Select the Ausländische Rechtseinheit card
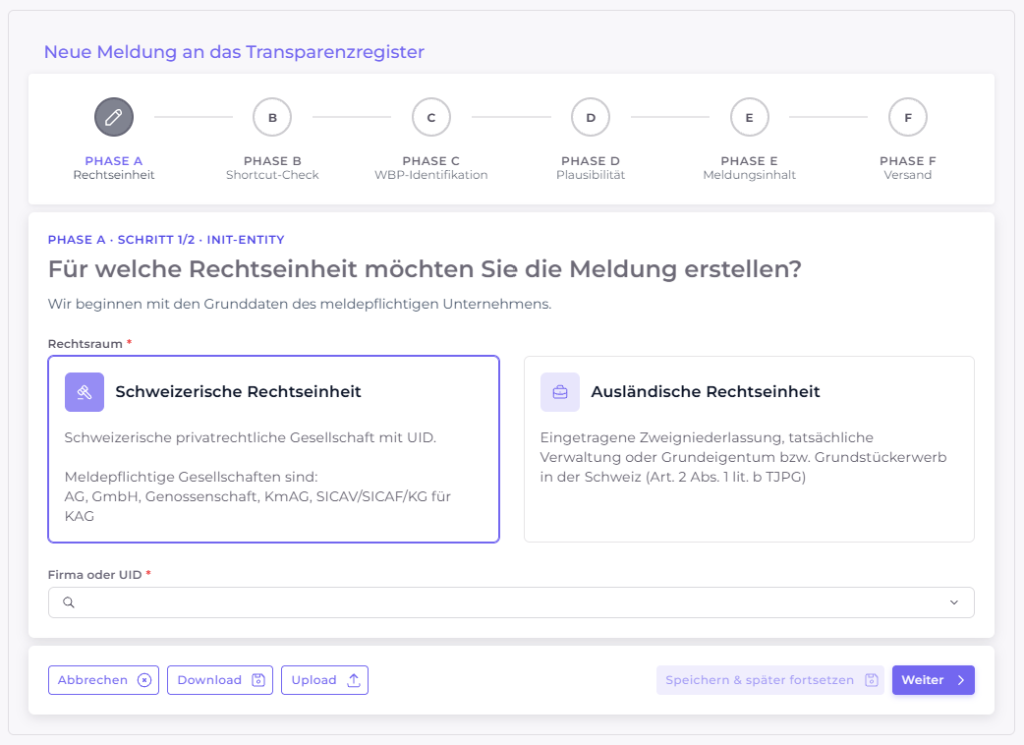The height and width of the screenshot is (745, 1024). [749, 449]
